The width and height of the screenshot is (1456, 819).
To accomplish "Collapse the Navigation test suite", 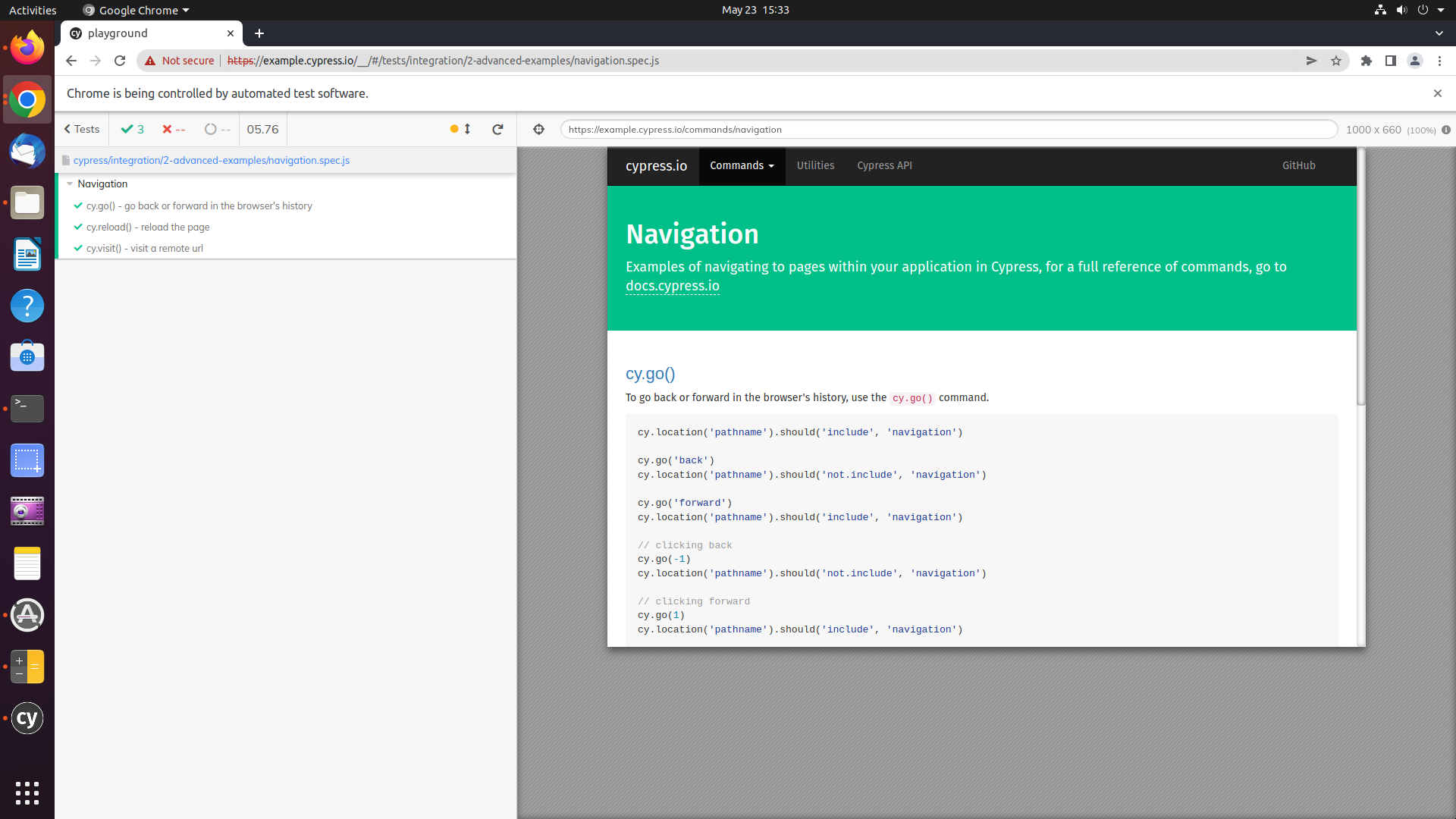I will 70,184.
